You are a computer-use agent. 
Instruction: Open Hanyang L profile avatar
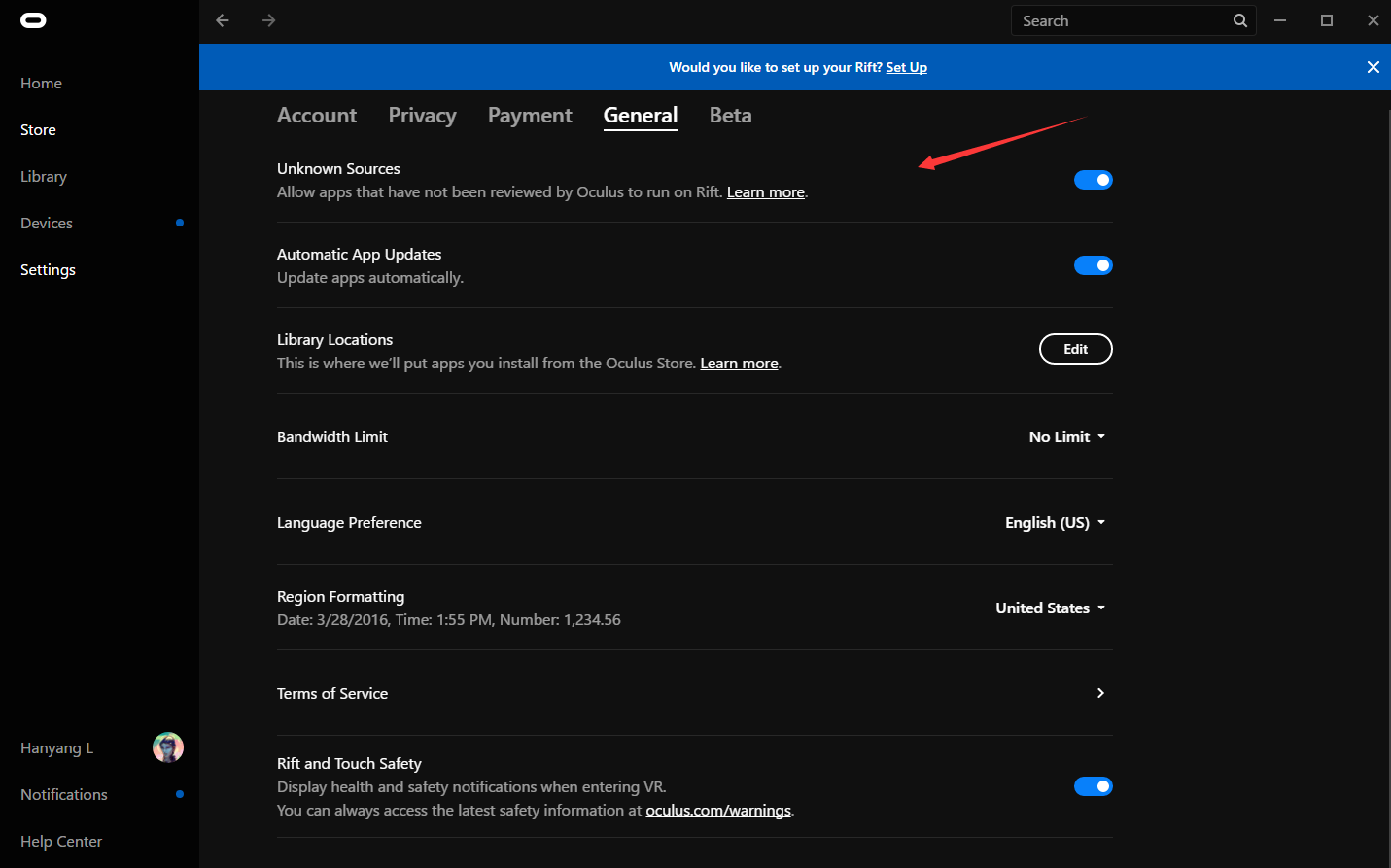[168, 747]
